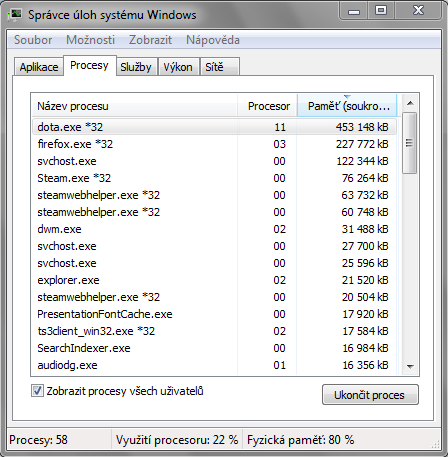Click the 31 488 kB memory value
This screenshot has width=448, height=457.
pyautogui.click(x=365, y=229)
